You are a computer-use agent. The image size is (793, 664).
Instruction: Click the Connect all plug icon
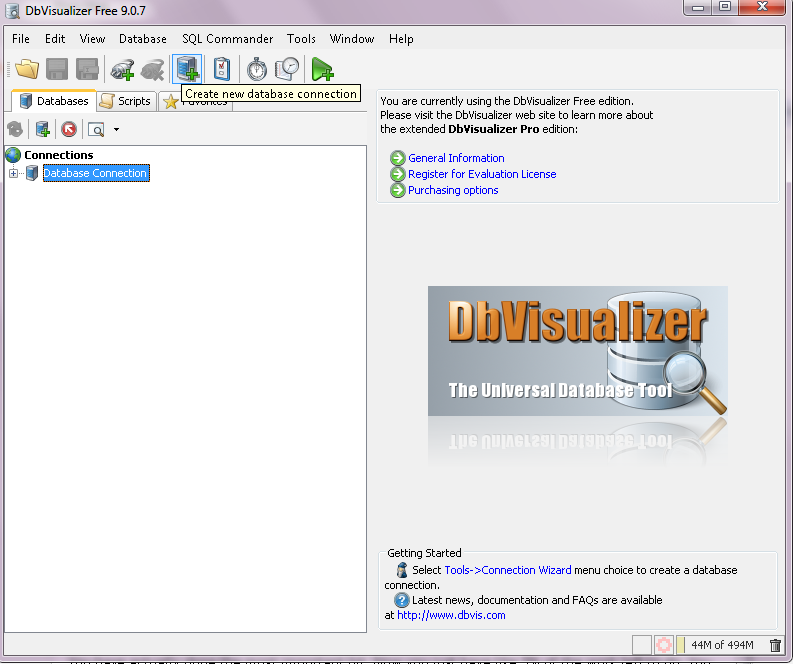[x=122, y=69]
